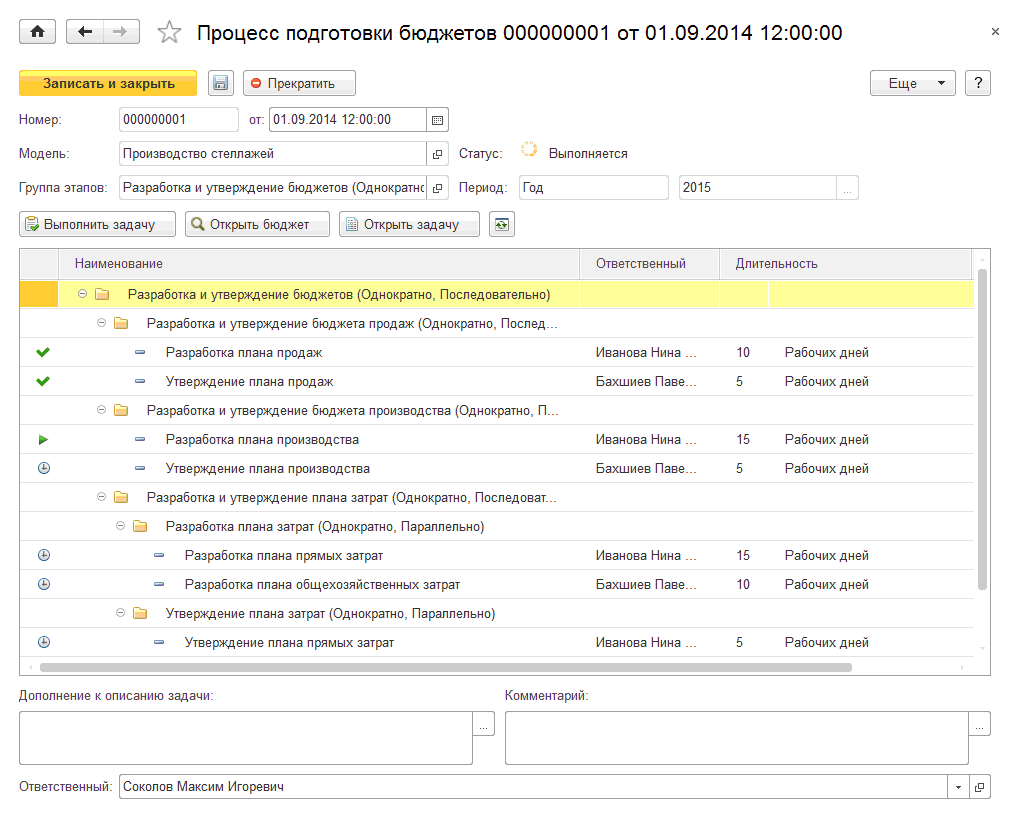The image size is (1017, 813).
Task: Click the Записать и закрыть button
Action: coord(109,84)
